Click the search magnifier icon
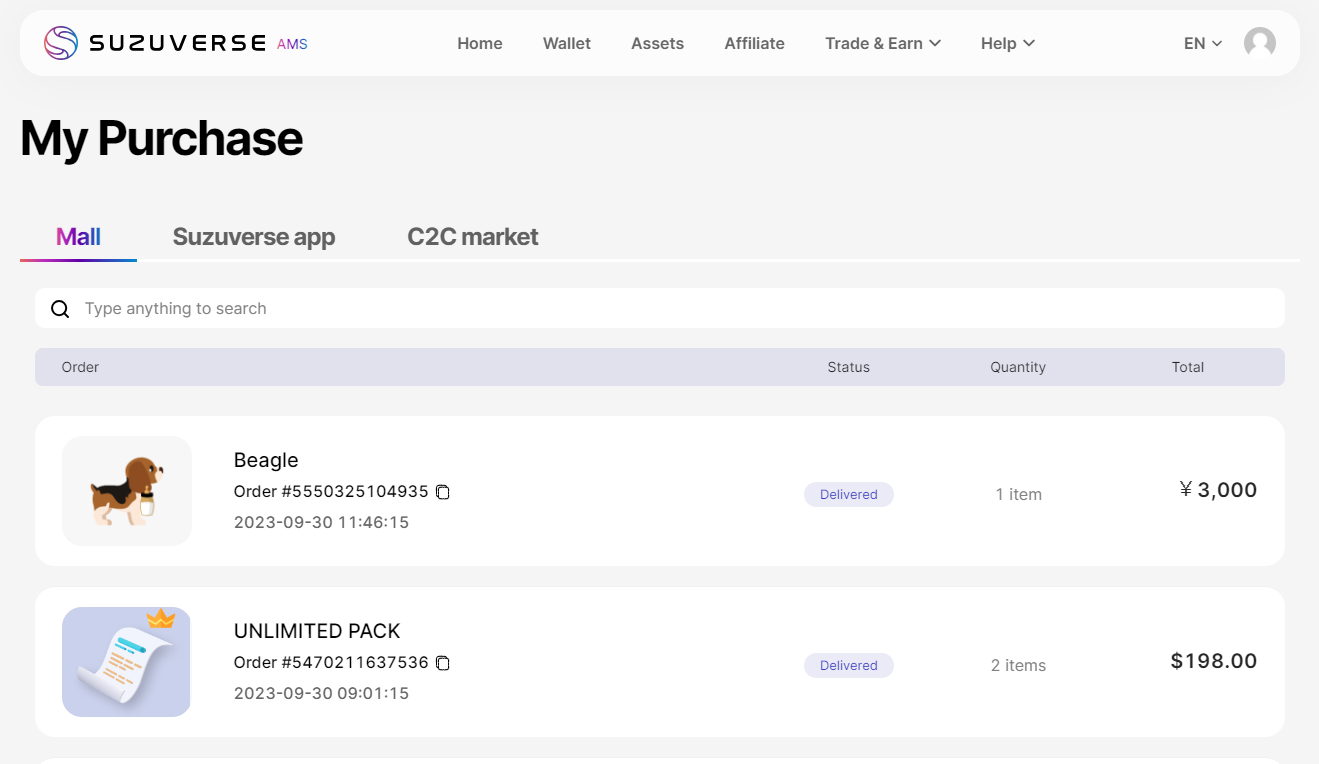This screenshot has height=764, width=1319. 60,309
